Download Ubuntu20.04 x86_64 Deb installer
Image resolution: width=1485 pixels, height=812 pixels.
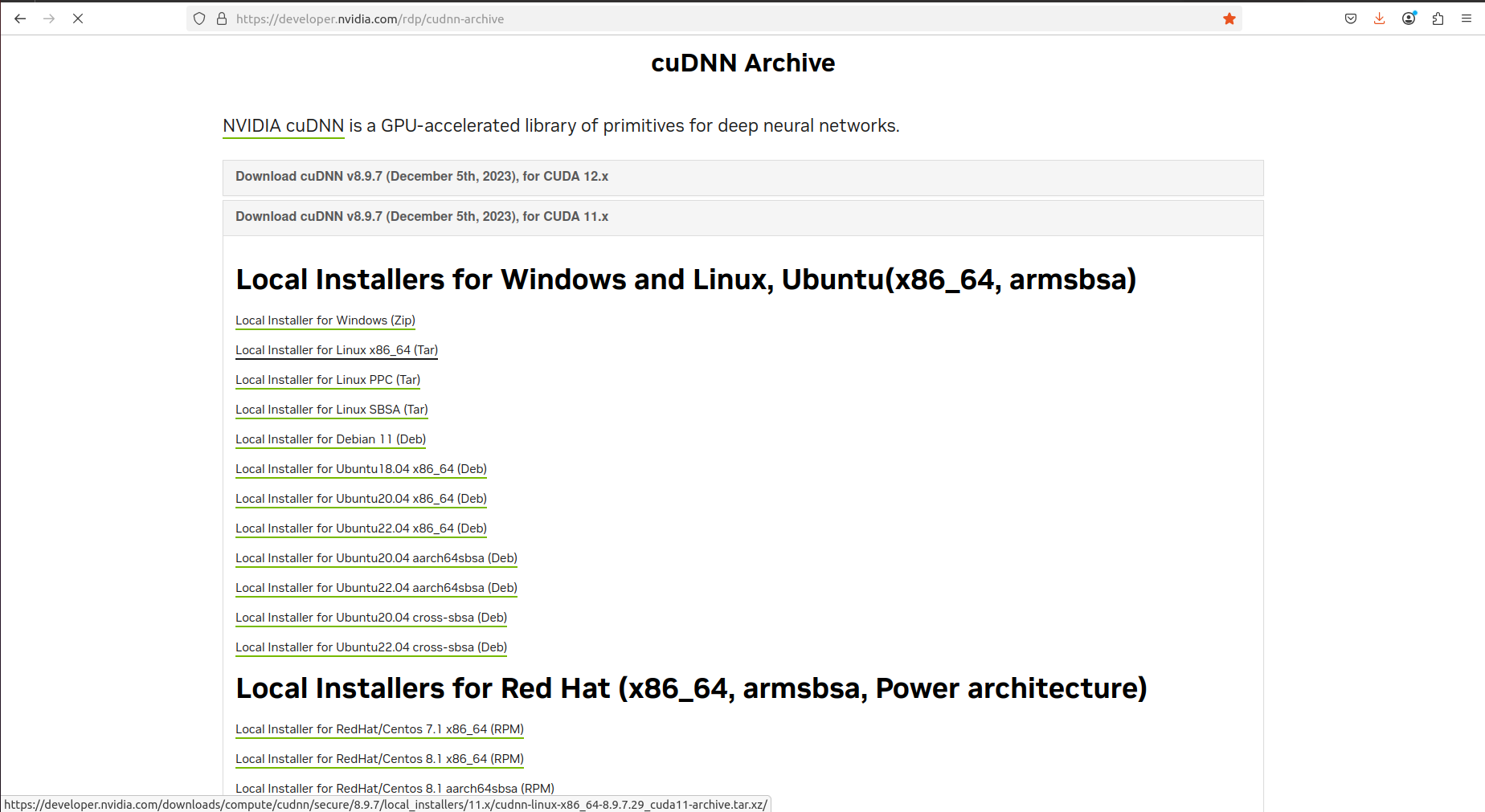[x=361, y=499]
